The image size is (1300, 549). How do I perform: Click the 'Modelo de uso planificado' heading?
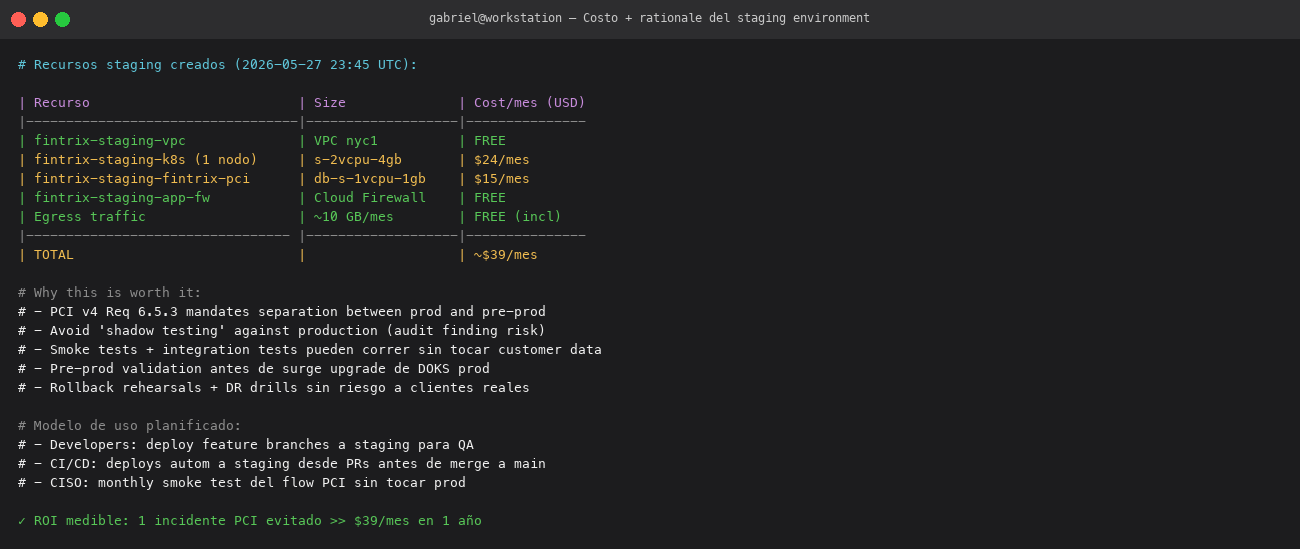(x=130, y=426)
